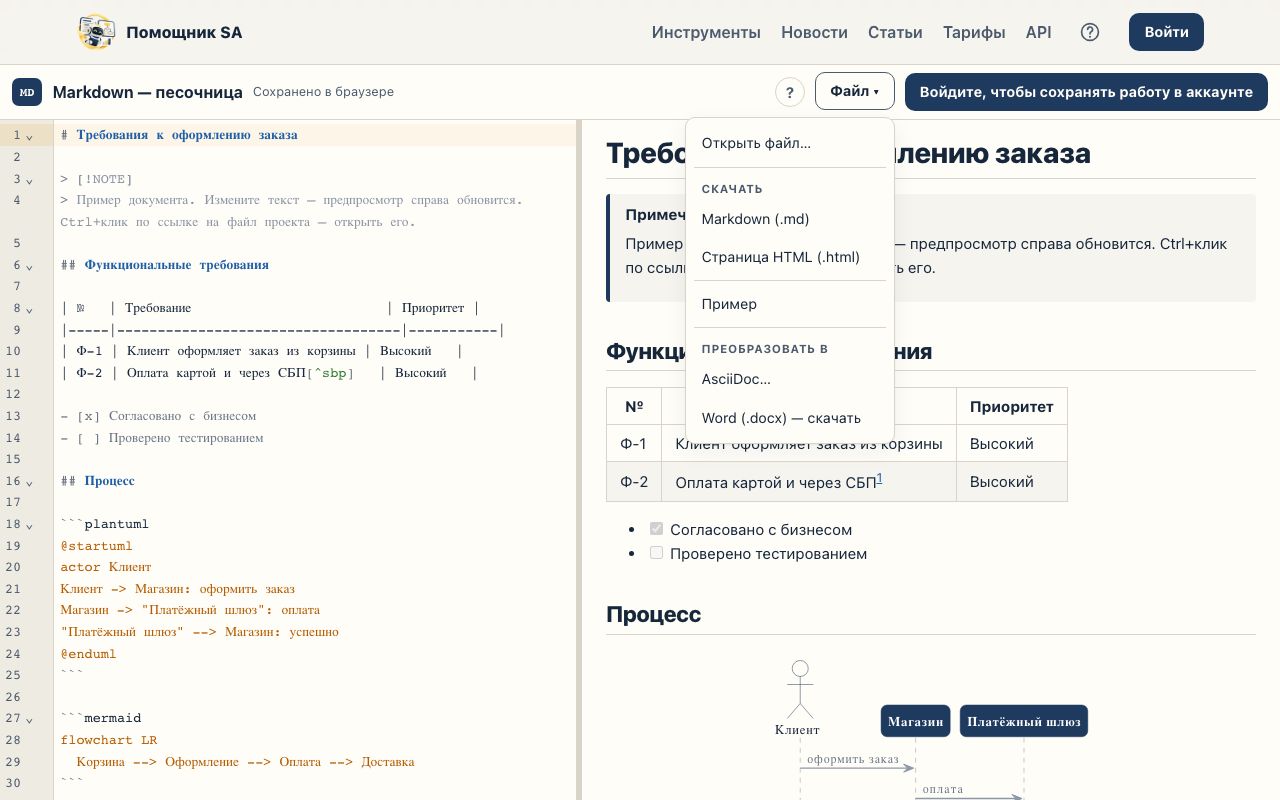Click the '- [x] Согласовано с бизнесом' editor line
Screen dimensions: 1280x800
(x=316, y=416)
